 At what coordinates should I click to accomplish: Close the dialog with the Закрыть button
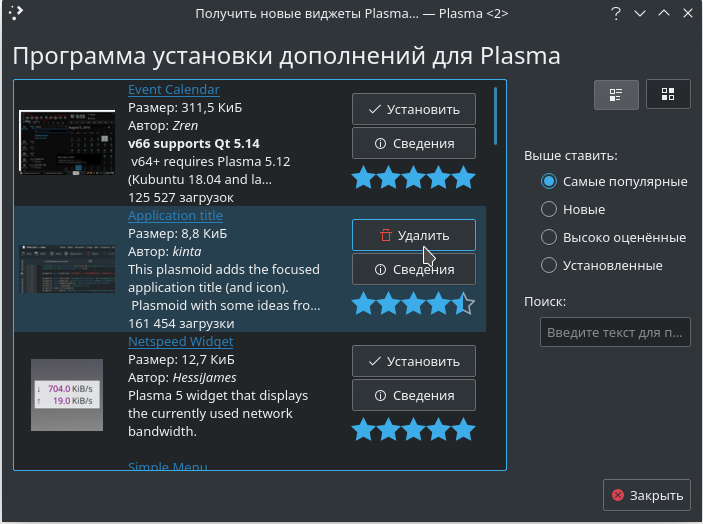[x=647, y=495]
